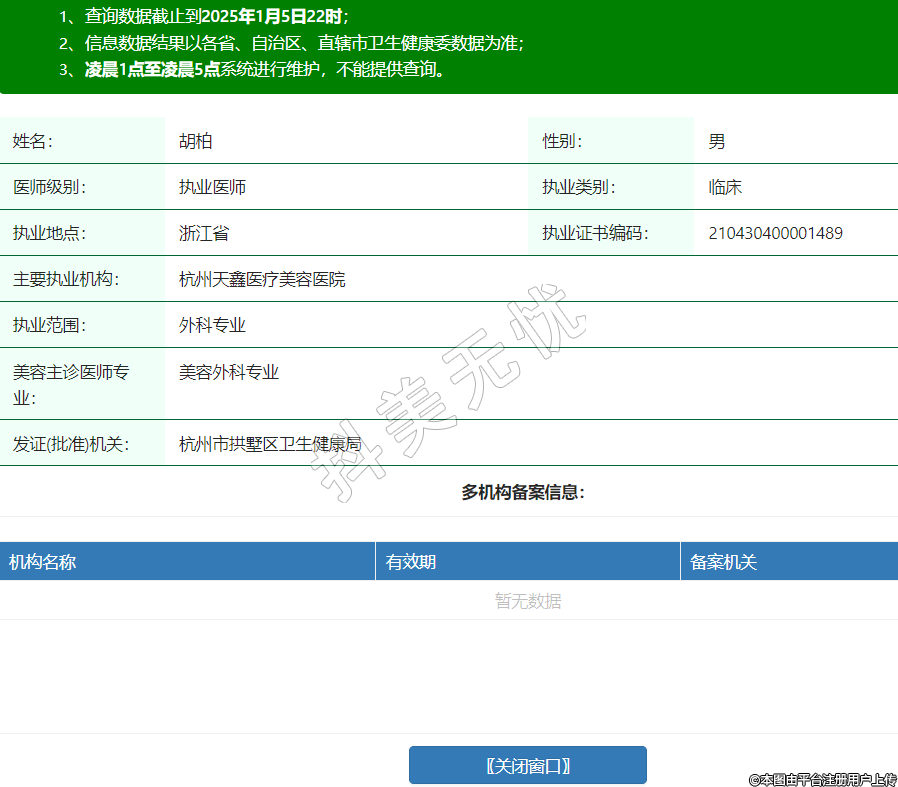Click the 关闭窗口 button
Viewport: 898px width, 787px height.
click(527, 766)
